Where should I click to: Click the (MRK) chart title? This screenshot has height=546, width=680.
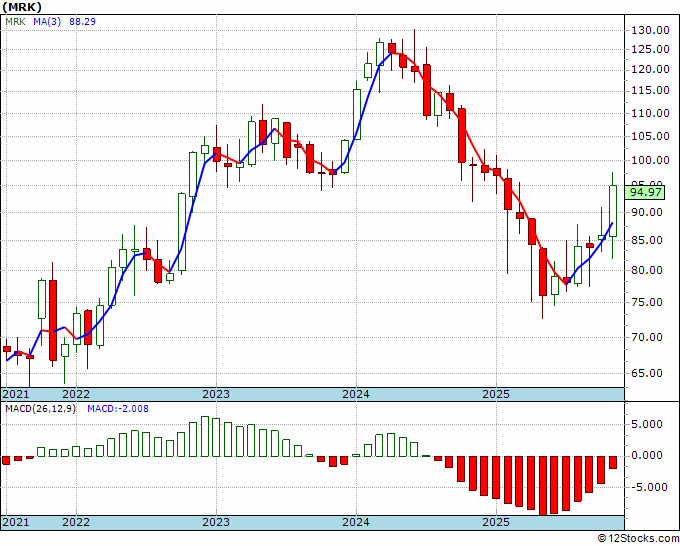click(x=22, y=7)
